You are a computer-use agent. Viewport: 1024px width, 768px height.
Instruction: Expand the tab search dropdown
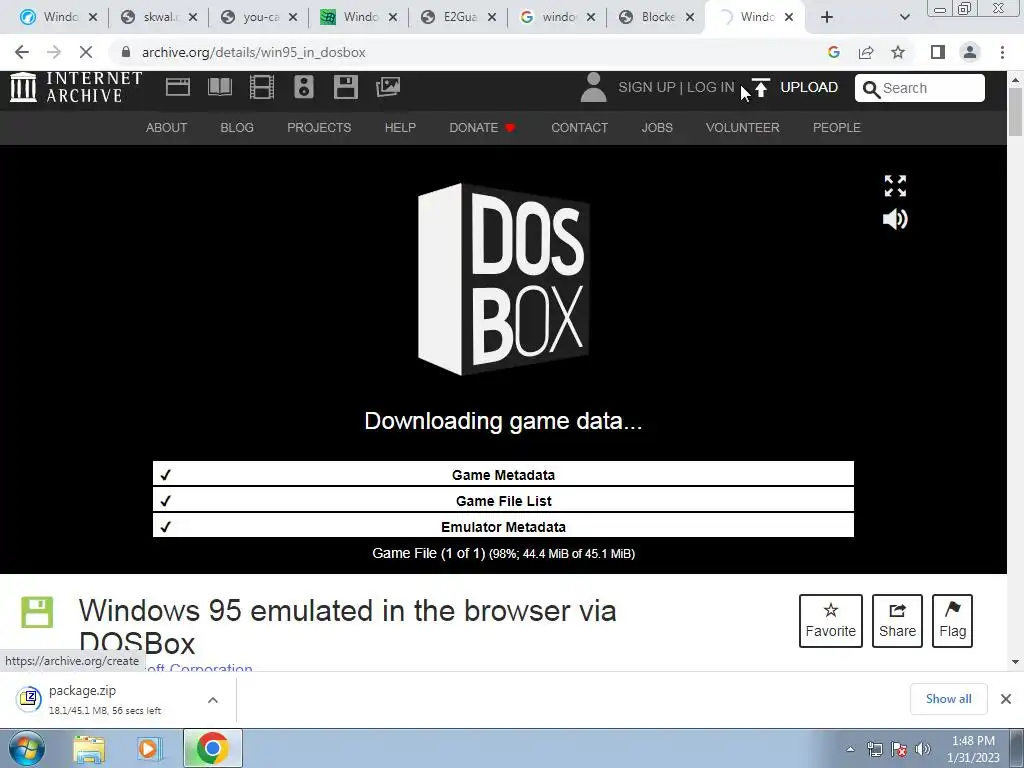coord(904,17)
